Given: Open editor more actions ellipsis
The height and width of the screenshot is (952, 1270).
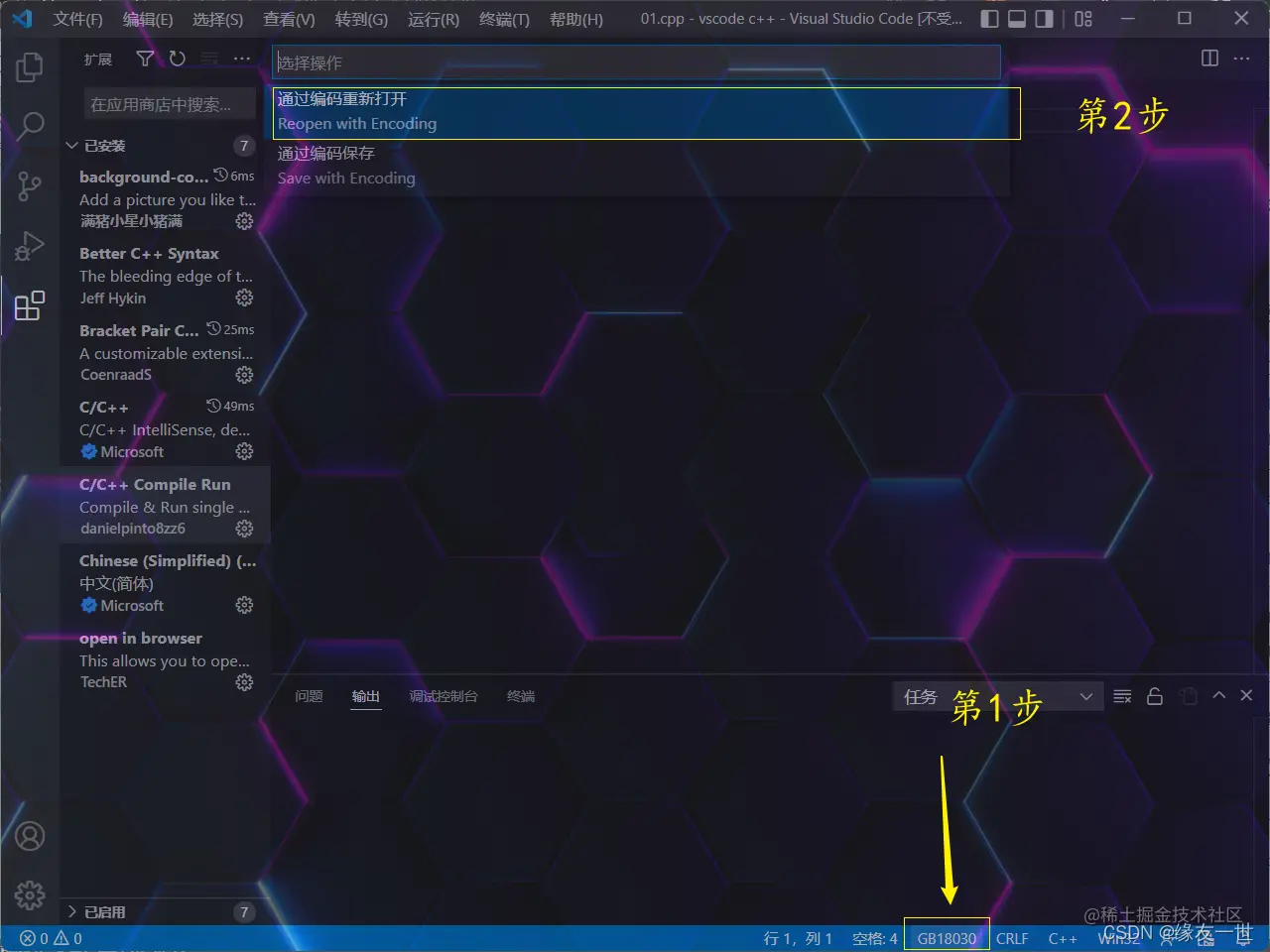Looking at the screenshot, I should click(x=1241, y=59).
